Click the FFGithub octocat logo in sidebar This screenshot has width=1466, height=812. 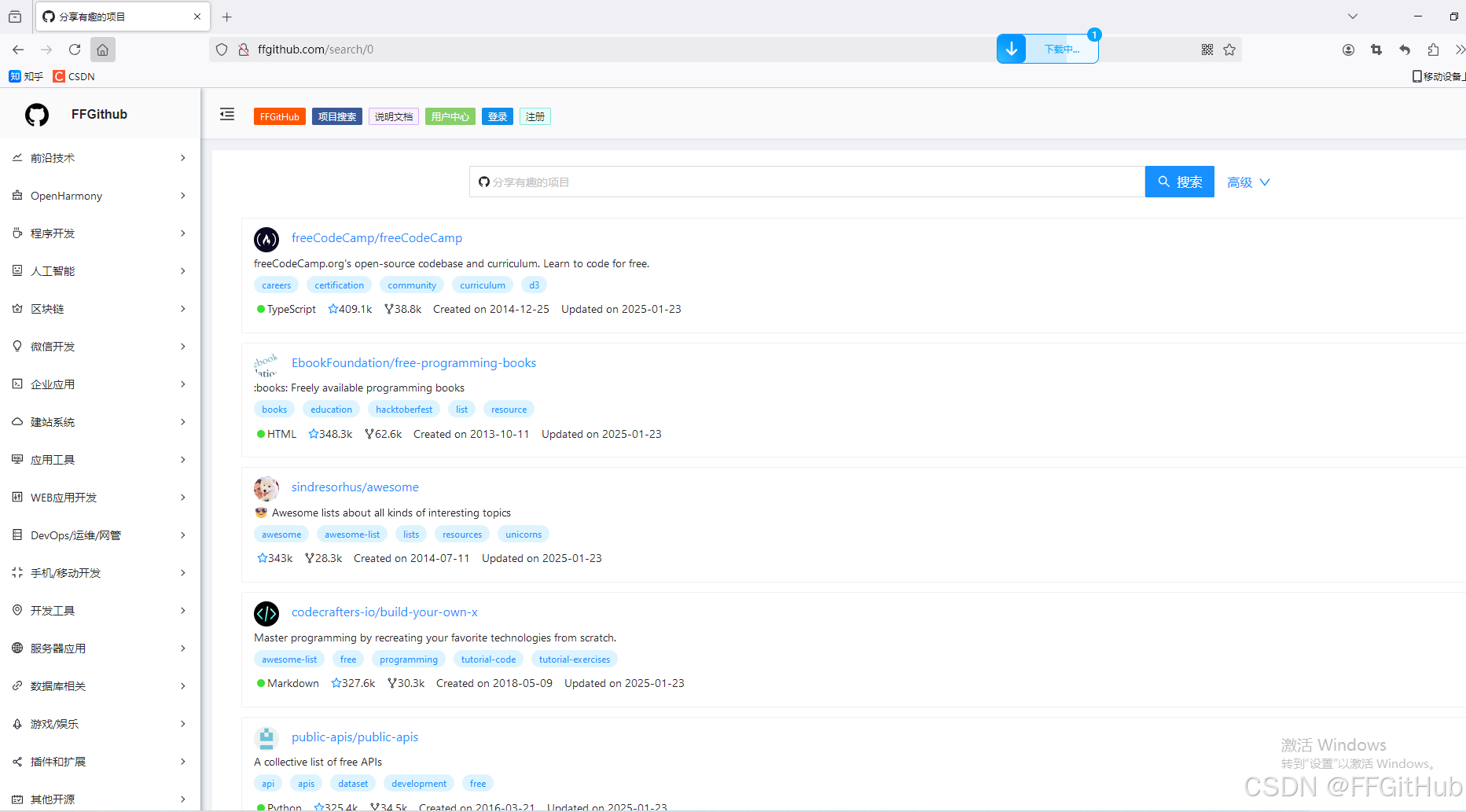(37, 115)
